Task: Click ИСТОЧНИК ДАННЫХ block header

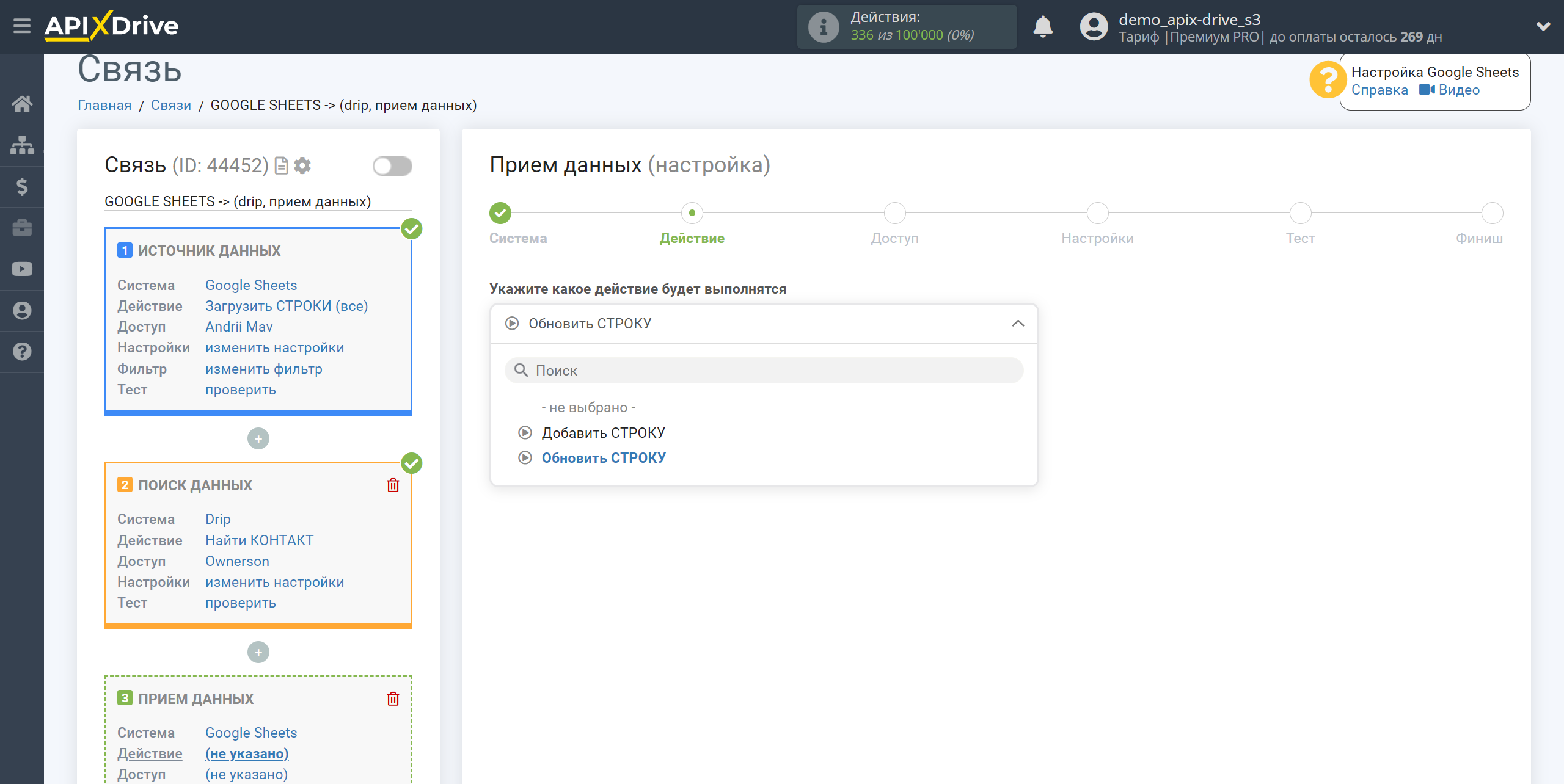Action: click(x=209, y=251)
